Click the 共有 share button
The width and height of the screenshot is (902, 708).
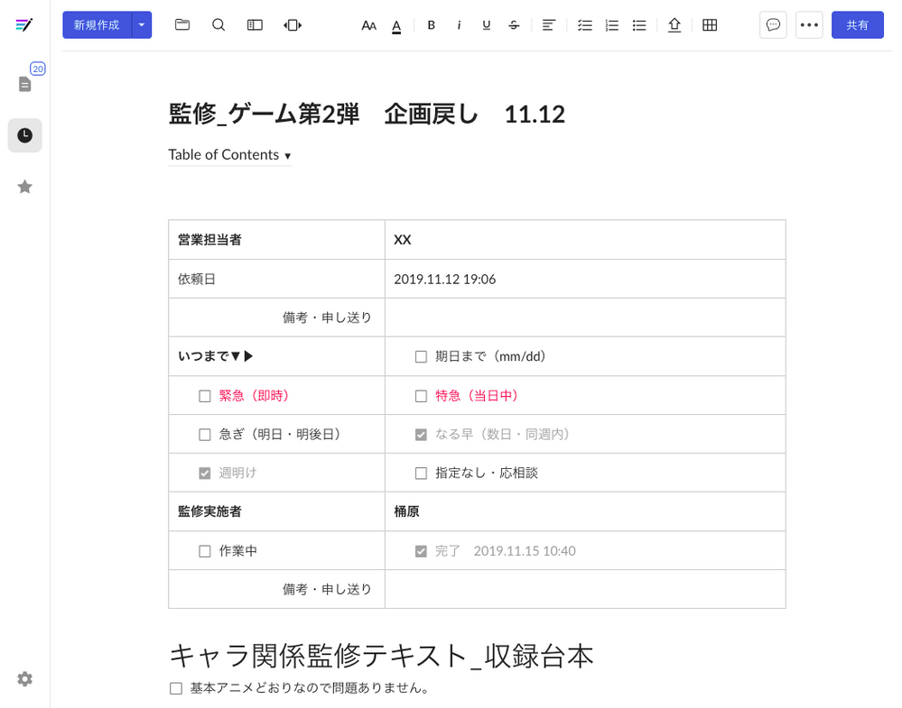(857, 25)
